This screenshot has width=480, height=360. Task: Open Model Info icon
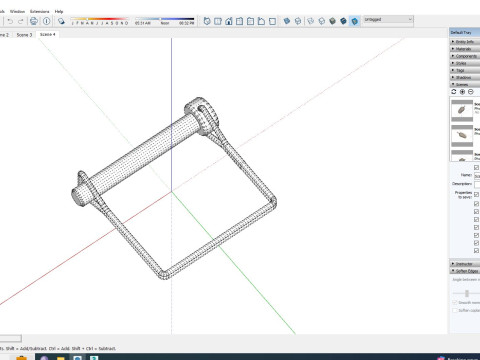point(47,21)
